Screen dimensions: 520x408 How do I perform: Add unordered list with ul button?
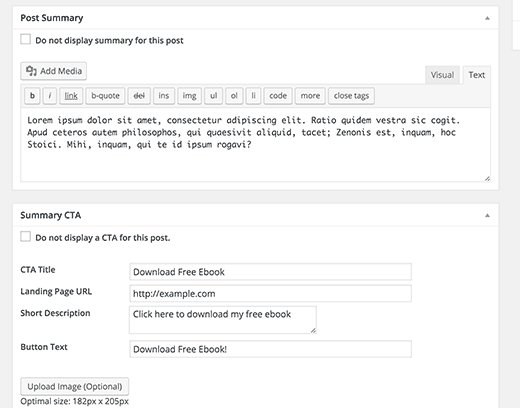(x=213, y=96)
